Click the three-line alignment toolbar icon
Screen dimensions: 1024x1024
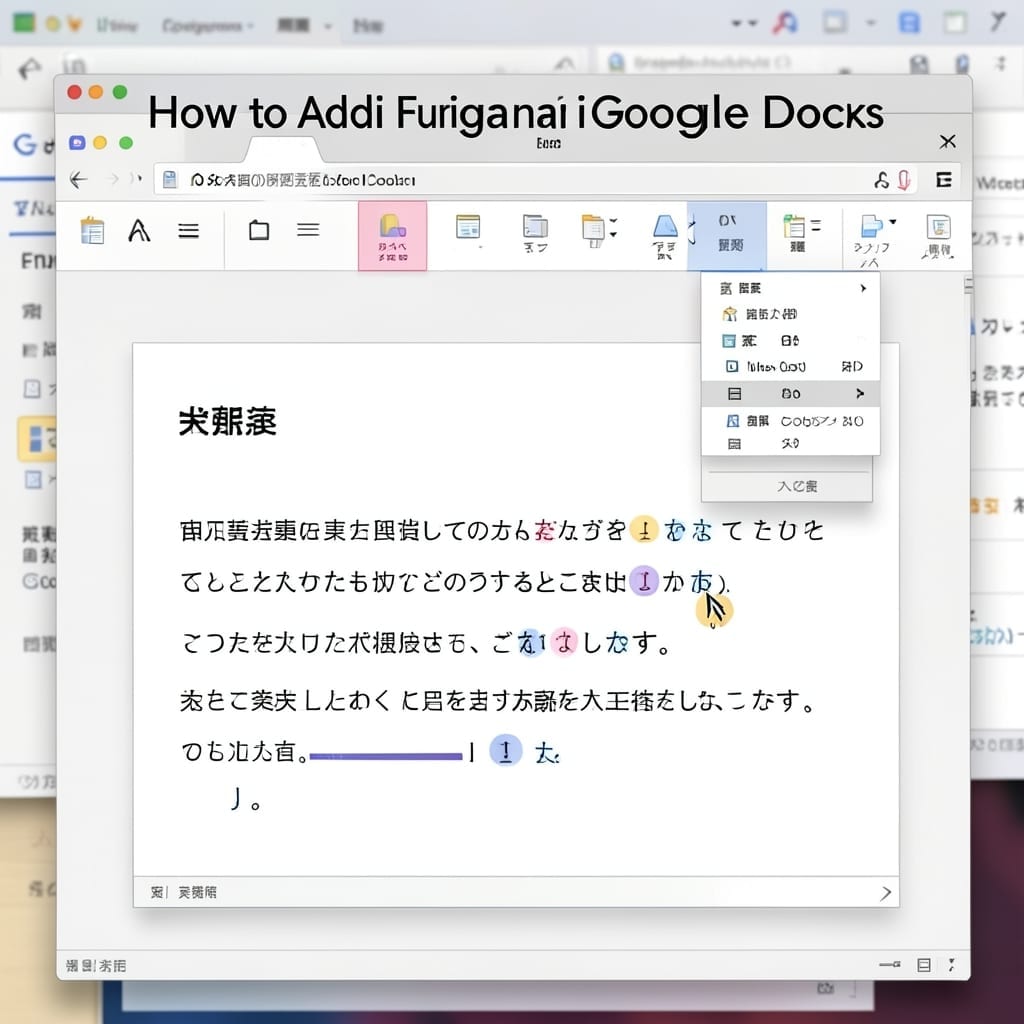coord(189,231)
